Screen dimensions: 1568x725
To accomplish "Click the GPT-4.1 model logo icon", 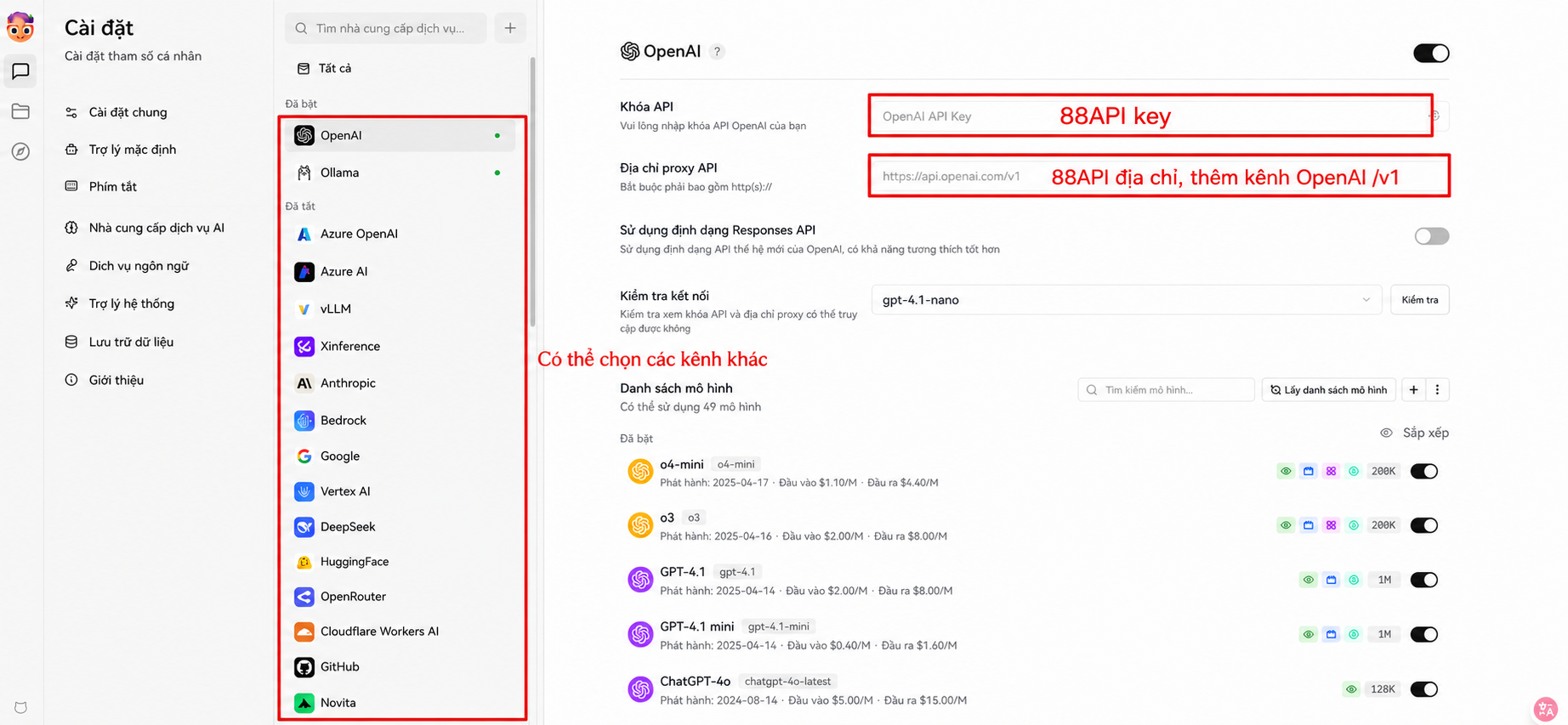I will (x=640, y=580).
